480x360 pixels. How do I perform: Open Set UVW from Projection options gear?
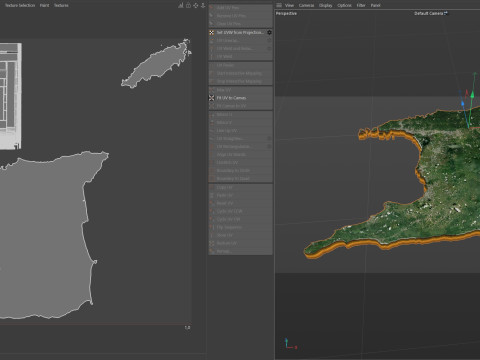(269, 32)
